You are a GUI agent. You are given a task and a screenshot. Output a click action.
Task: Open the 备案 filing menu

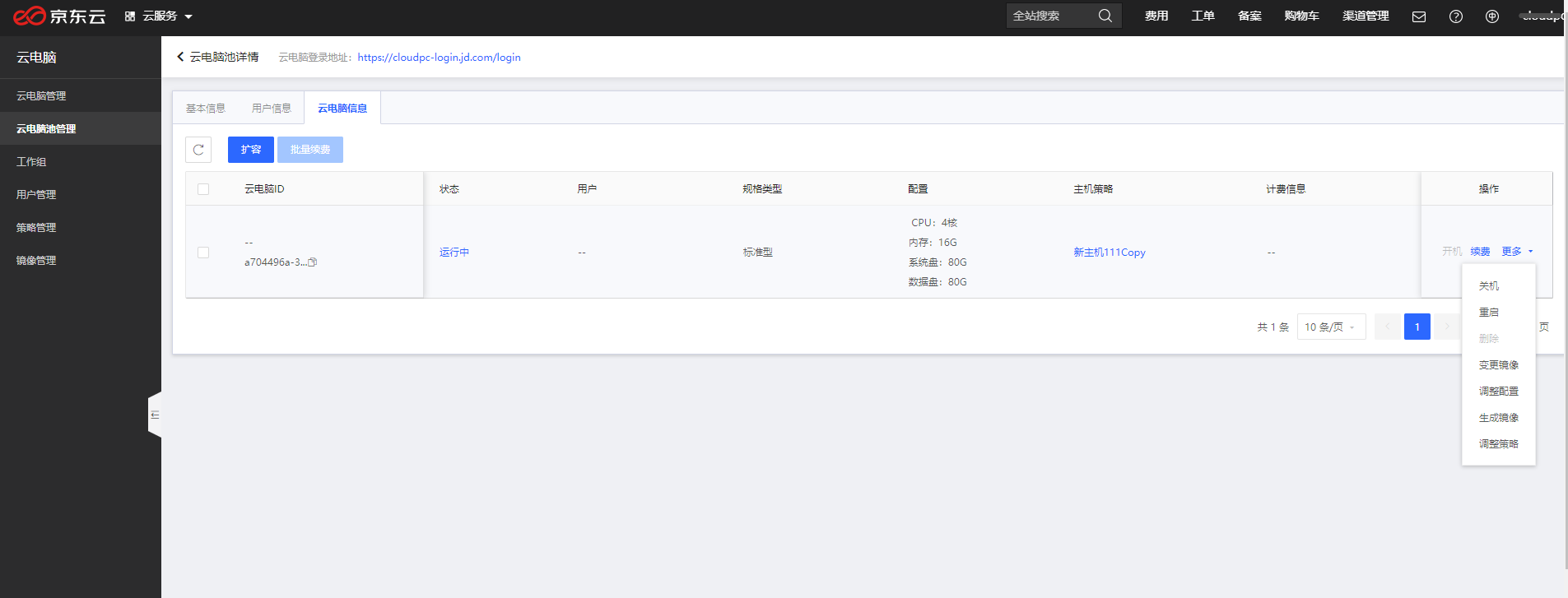click(x=1249, y=16)
